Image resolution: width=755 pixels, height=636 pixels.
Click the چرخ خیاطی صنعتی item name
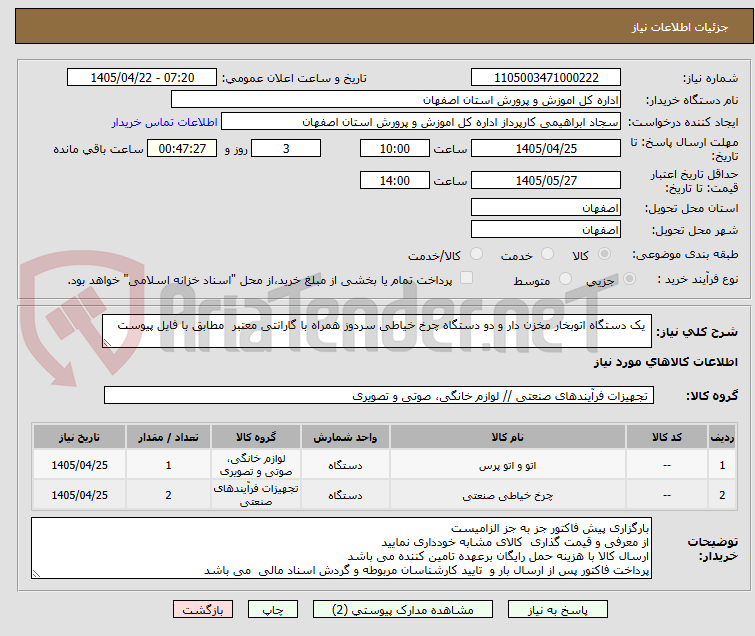(x=508, y=495)
